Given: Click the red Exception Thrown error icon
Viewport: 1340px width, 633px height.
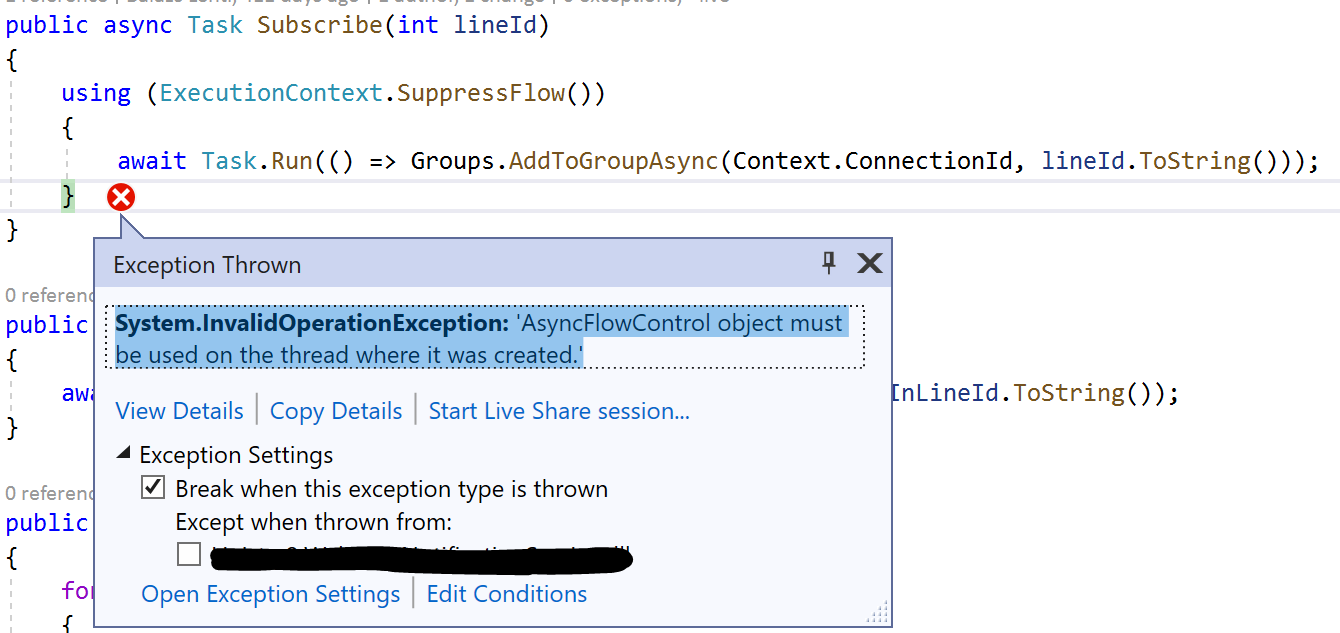Looking at the screenshot, I should click(121, 197).
